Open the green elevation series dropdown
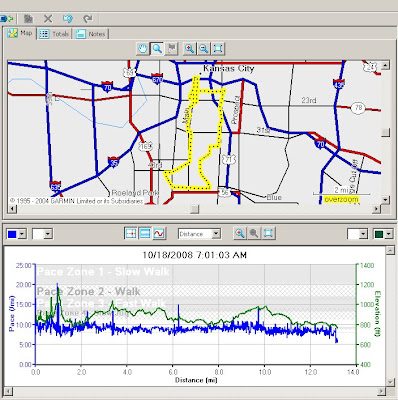 (x=389, y=234)
